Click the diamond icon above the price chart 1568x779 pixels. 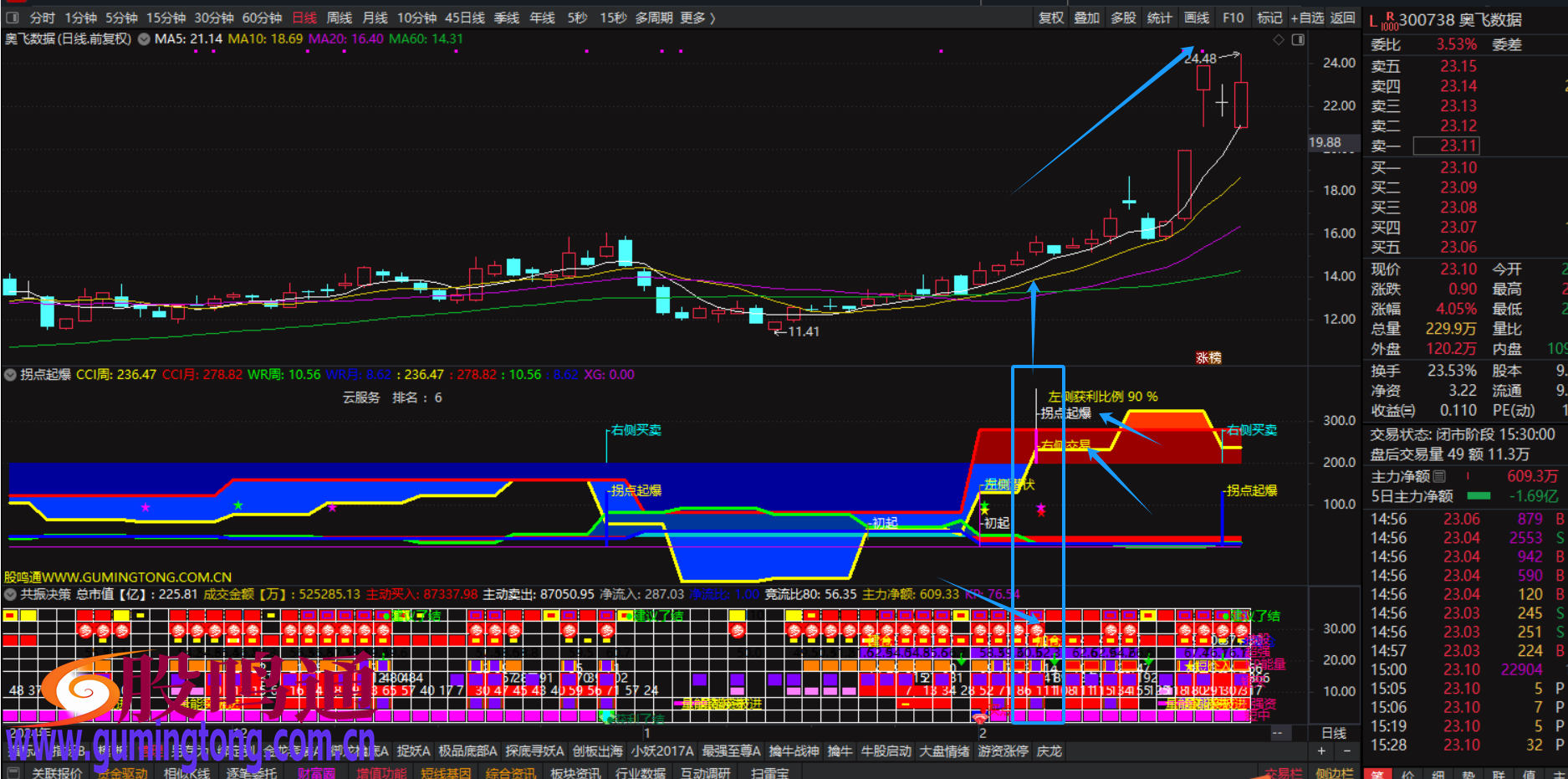tap(1278, 39)
